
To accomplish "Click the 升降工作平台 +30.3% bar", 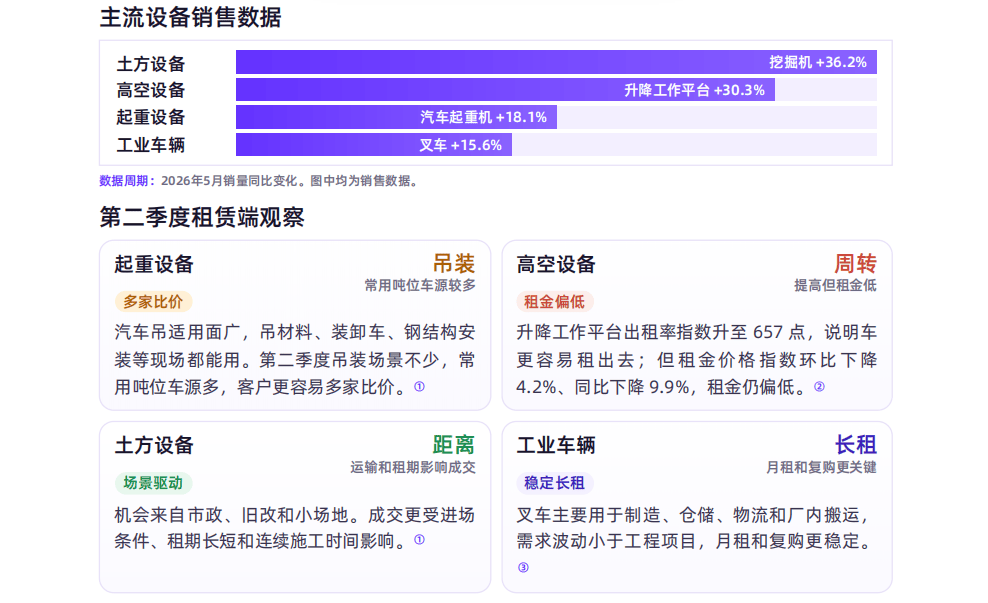I will click(505, 89).
